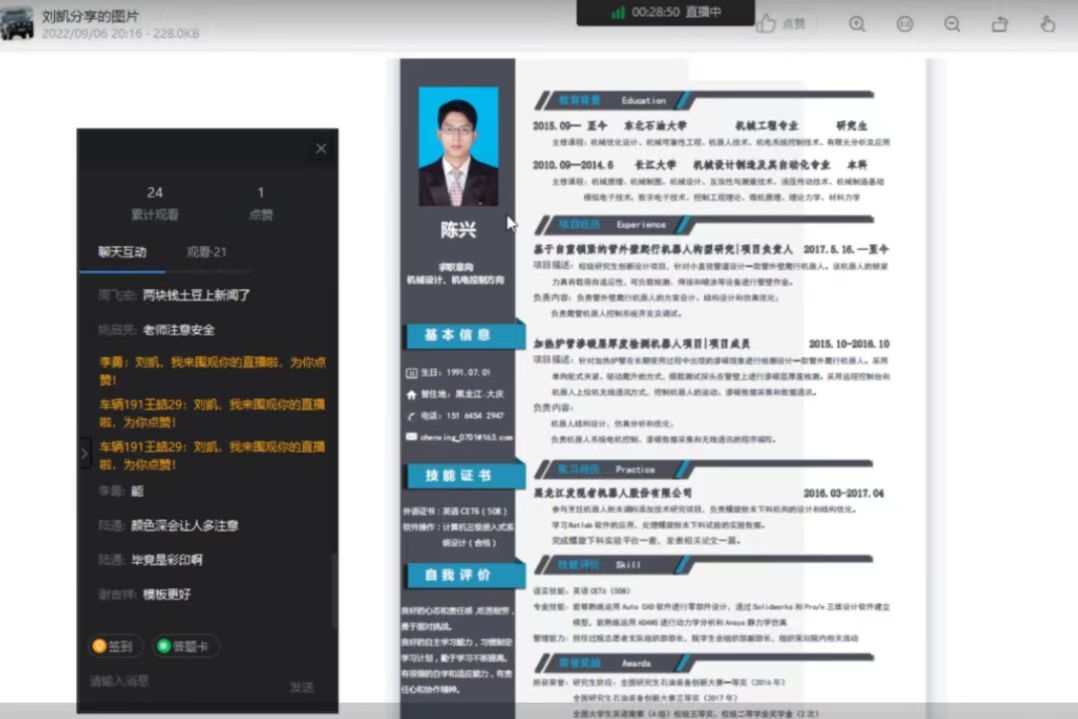
Task: Select chat message 两块钱土豆上新闻了
Action: click(196, 296)
